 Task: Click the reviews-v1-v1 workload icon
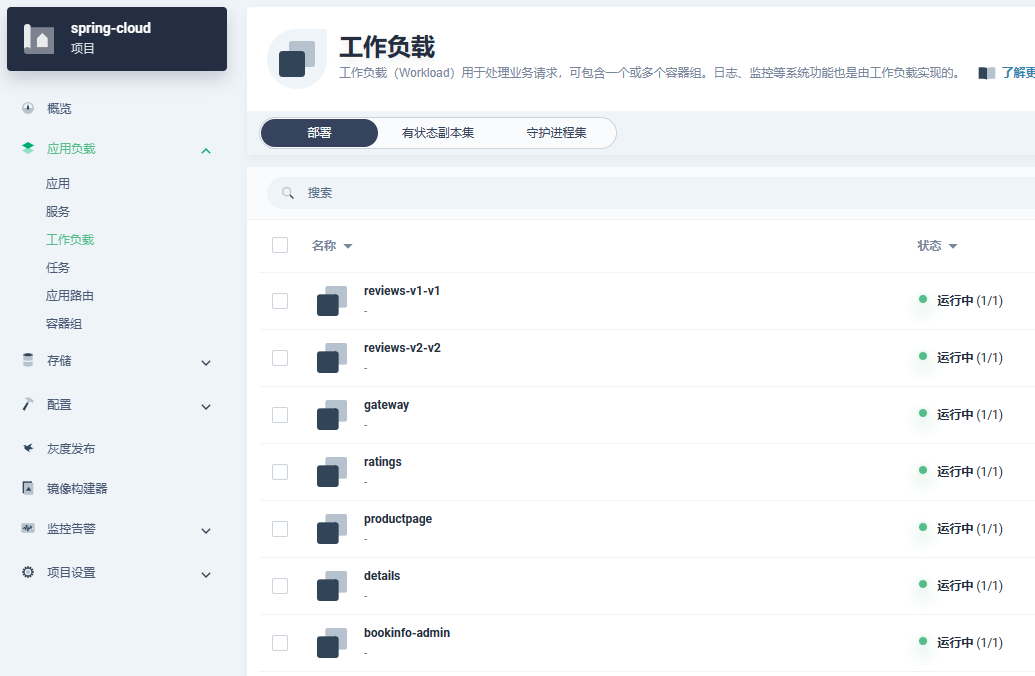pyautogui.click(x=332, y=301)
